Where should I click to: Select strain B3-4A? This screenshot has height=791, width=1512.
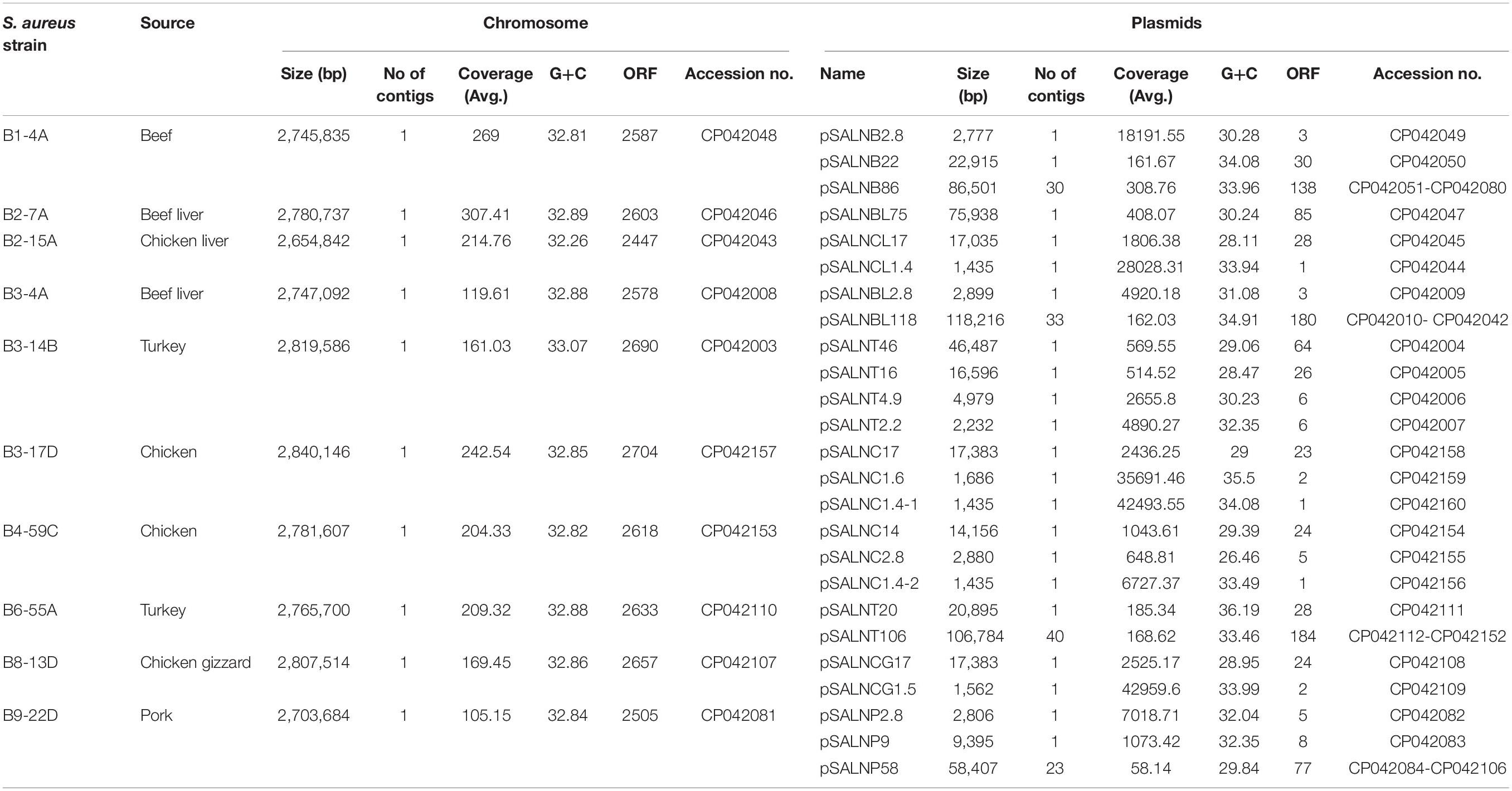click(25, 294)
